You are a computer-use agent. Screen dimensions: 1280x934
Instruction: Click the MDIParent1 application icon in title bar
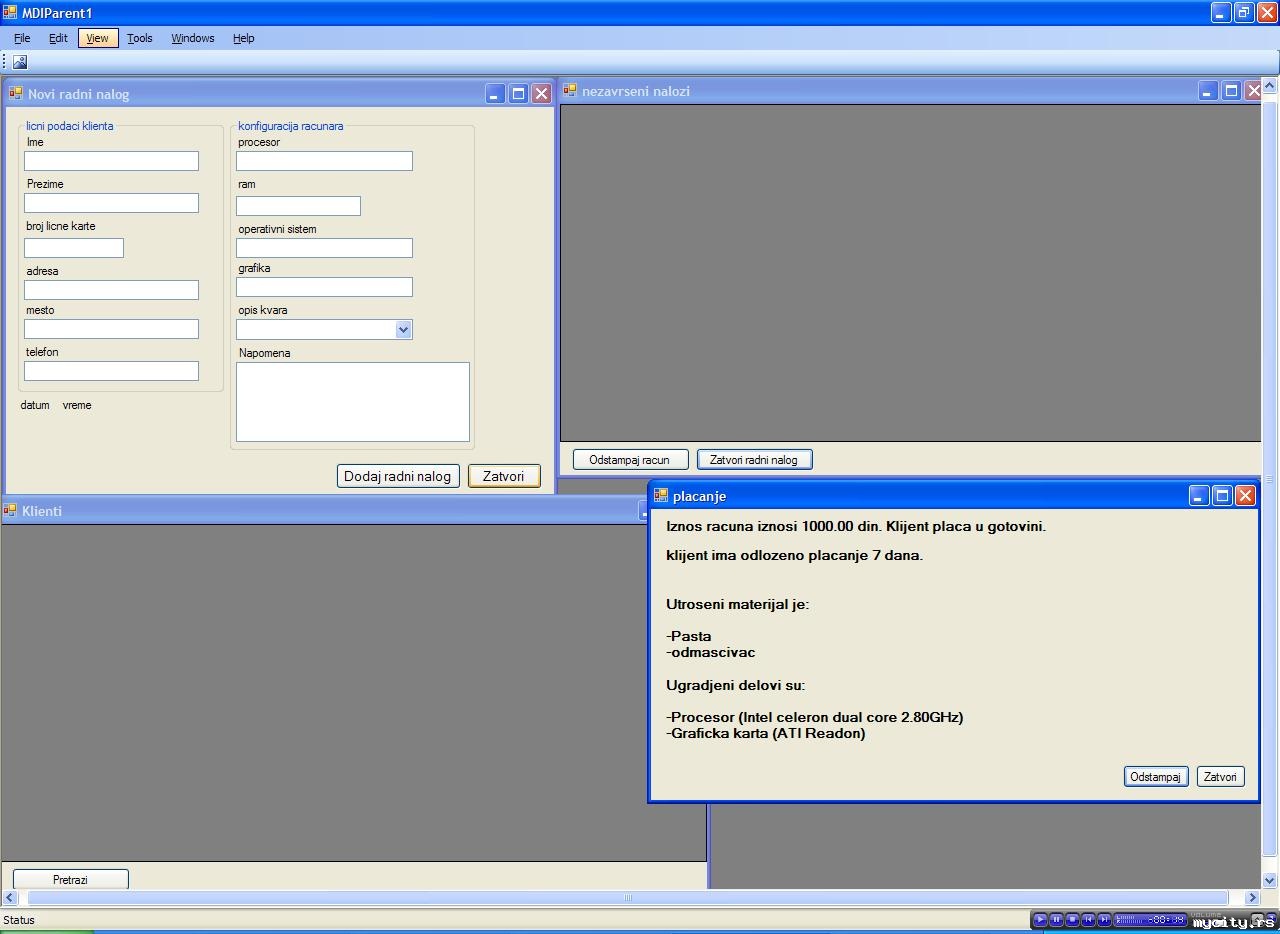(10, 13)
